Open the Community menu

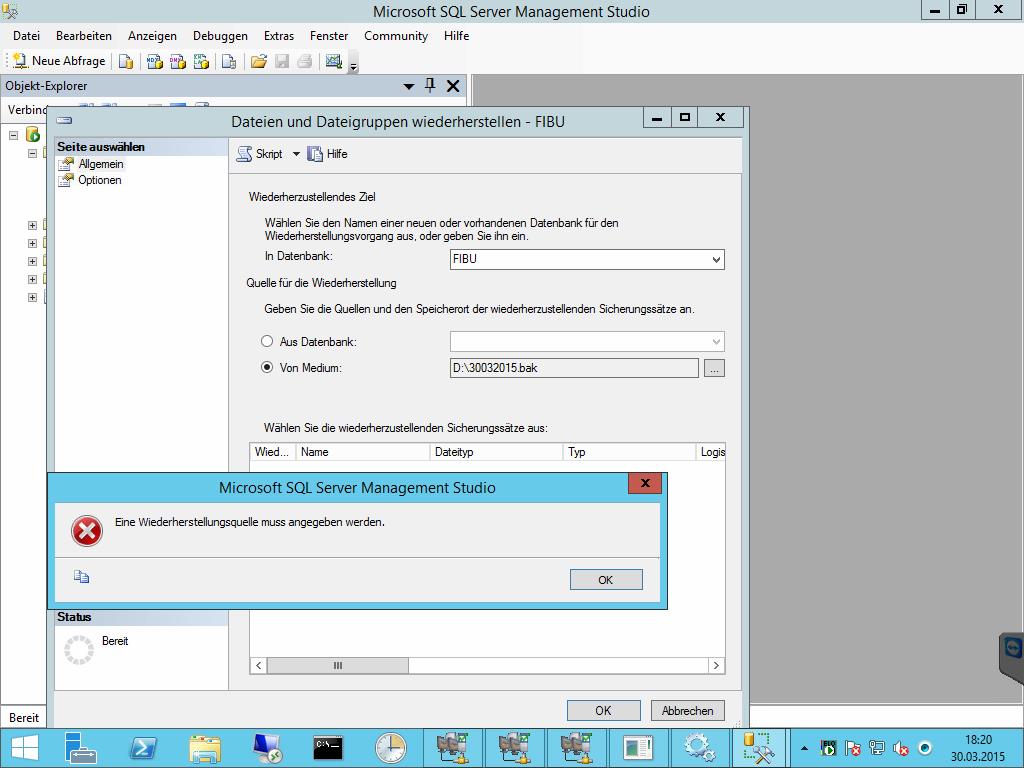tap(396, 36)
